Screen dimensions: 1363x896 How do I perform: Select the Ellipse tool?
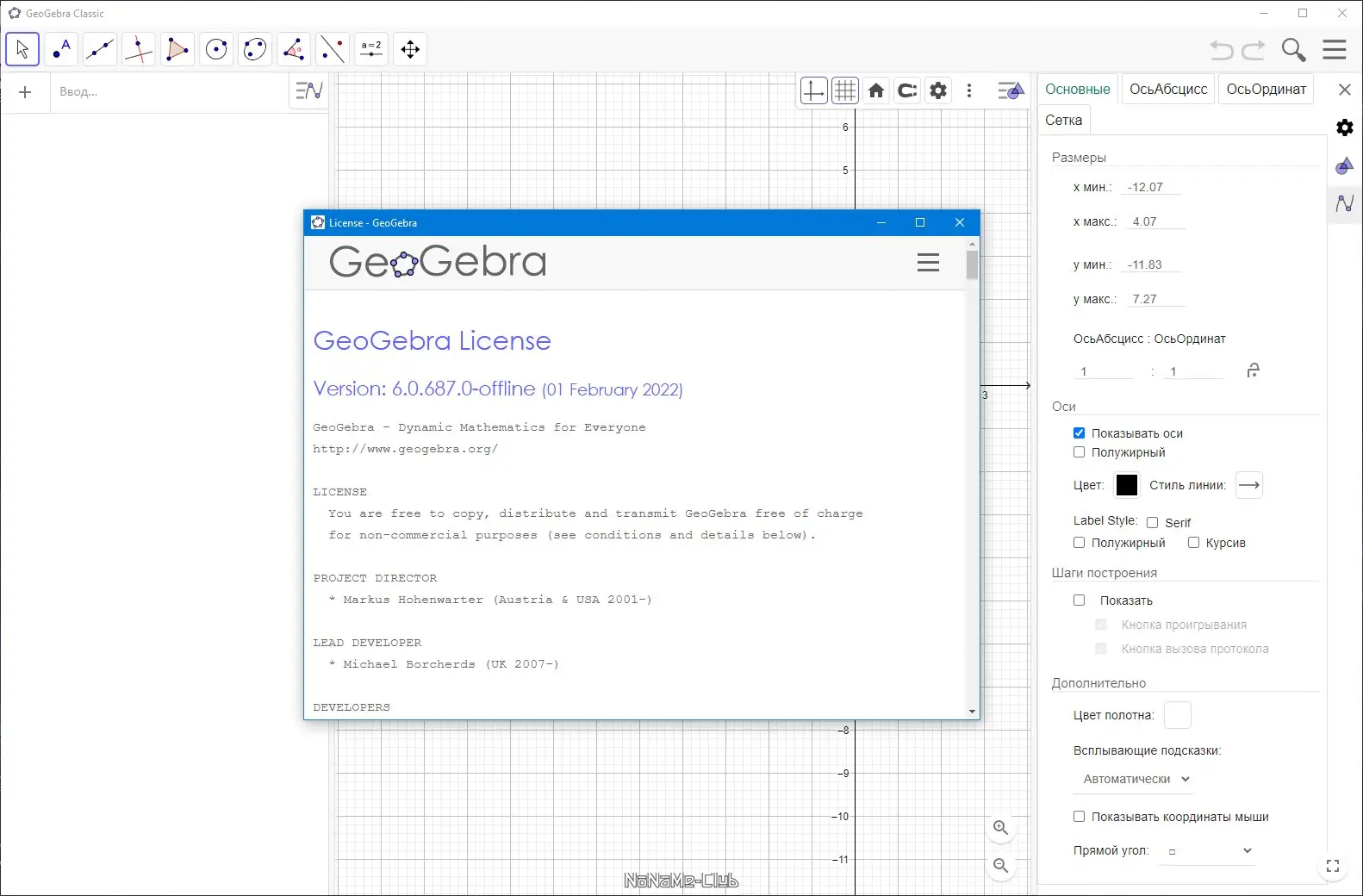255,49
